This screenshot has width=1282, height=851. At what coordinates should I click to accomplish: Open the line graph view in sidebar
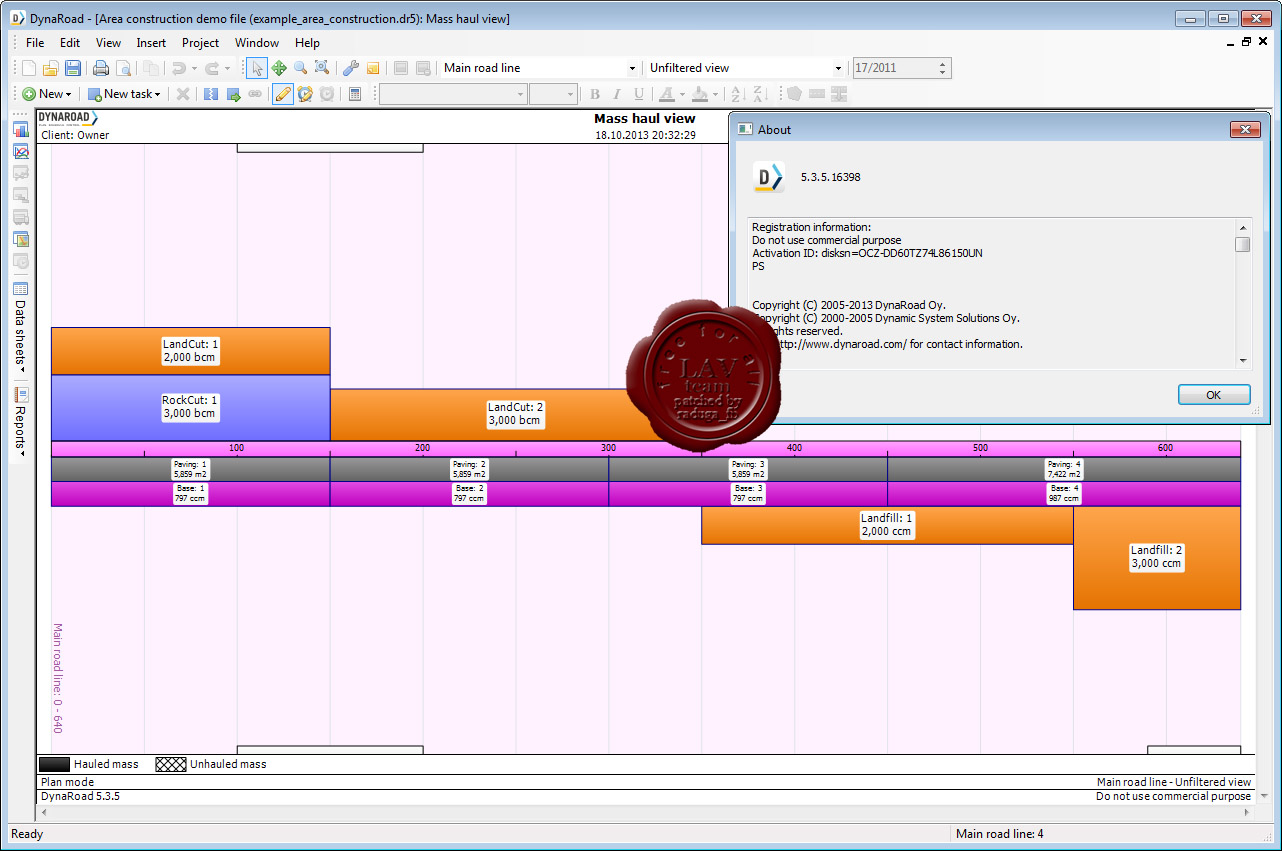[x=21, y=152]
